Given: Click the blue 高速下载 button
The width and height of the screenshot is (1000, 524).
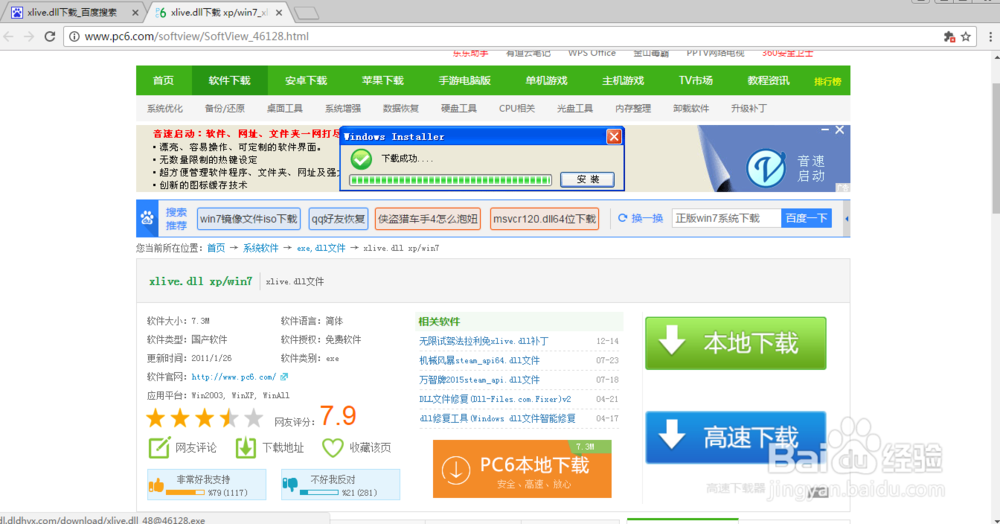Looking at the screenshot, I should click(x=735, y=437).
